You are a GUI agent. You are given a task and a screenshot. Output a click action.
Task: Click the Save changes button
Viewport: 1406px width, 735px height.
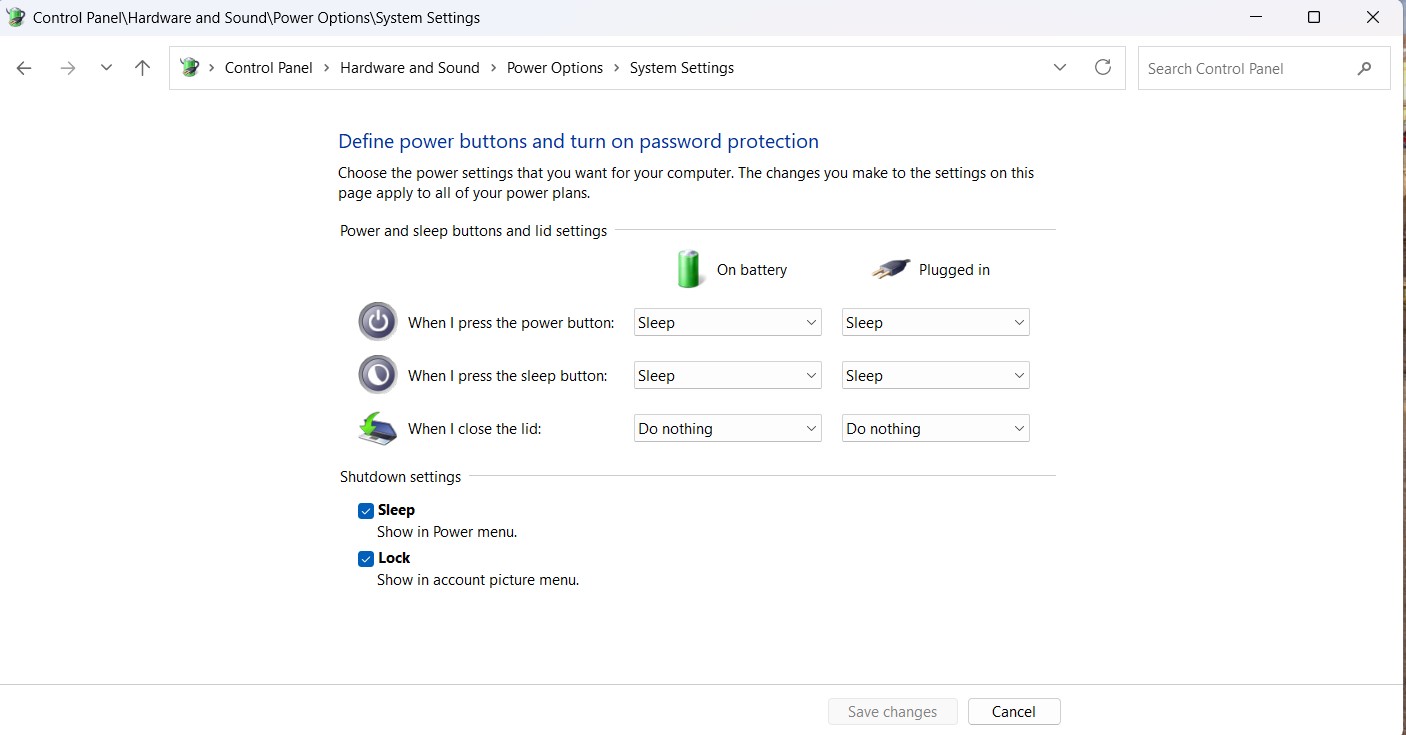click(892, 712)
